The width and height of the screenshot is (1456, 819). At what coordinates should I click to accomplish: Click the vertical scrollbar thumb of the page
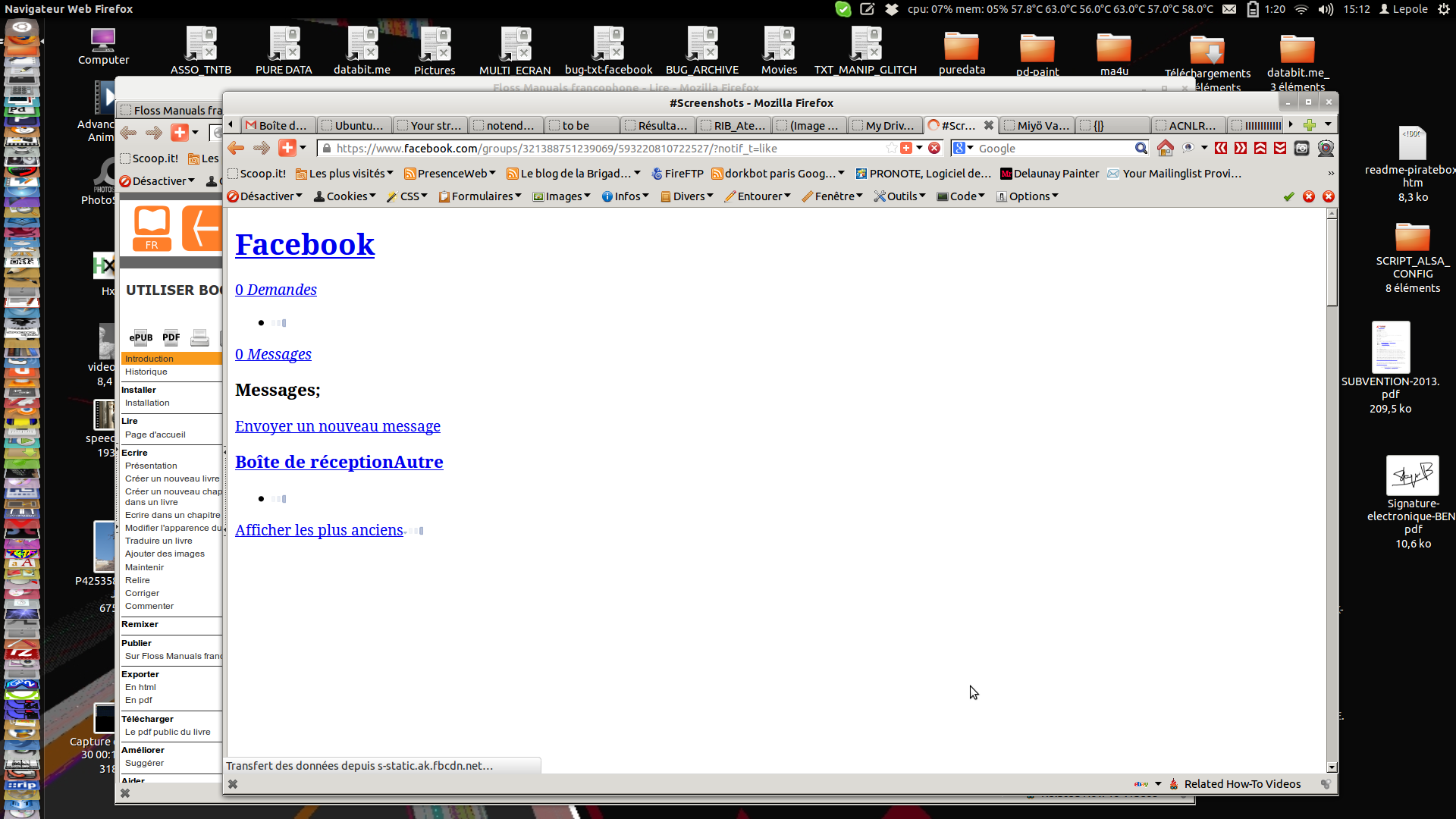[1332, 262]
